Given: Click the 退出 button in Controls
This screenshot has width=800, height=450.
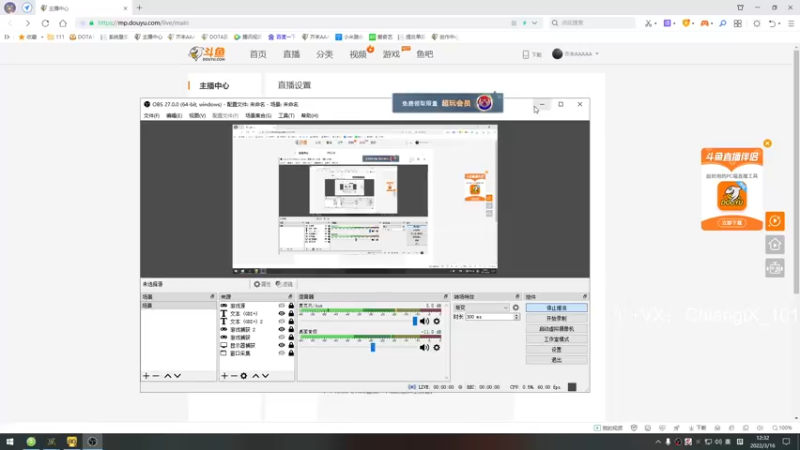Looking at the screenshot, I should [556, 360].
